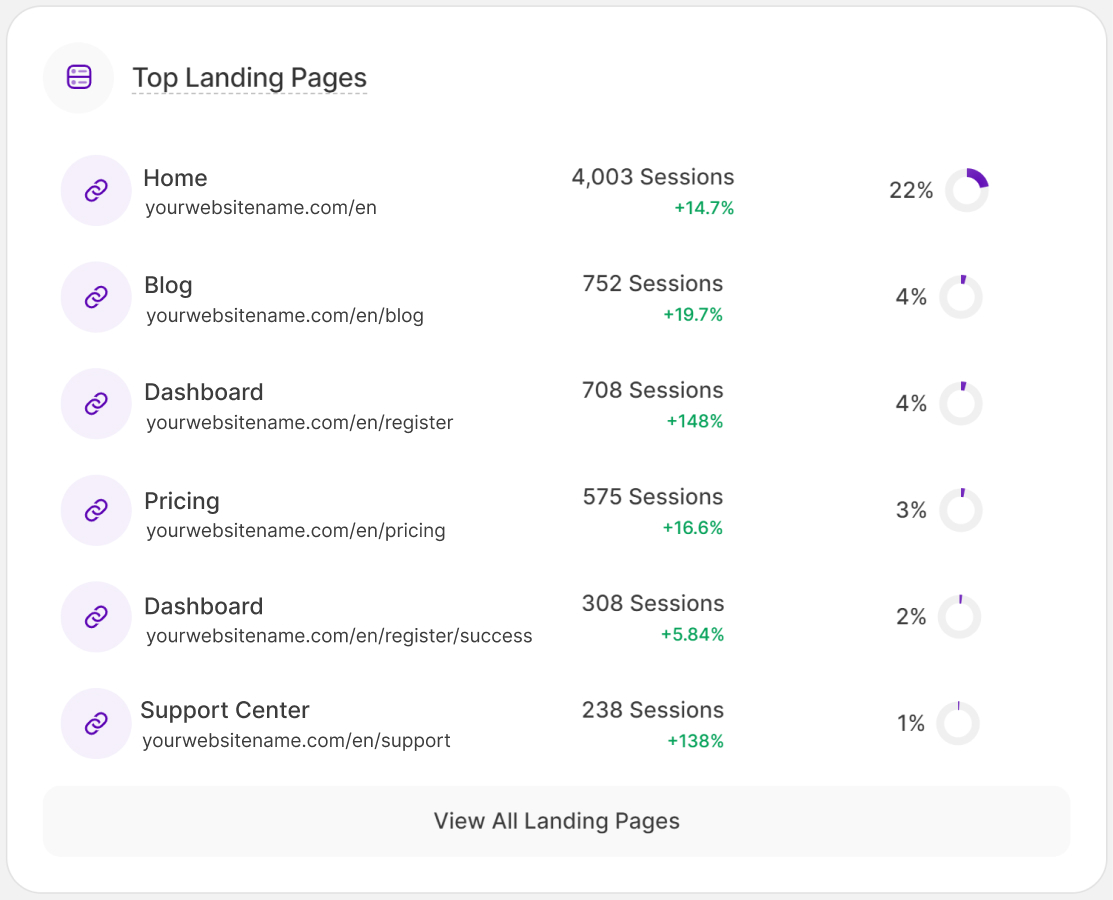Screen dimensions: 1113x900
Task: Click the donut chart in the Blog row
Action: point(961,297)
